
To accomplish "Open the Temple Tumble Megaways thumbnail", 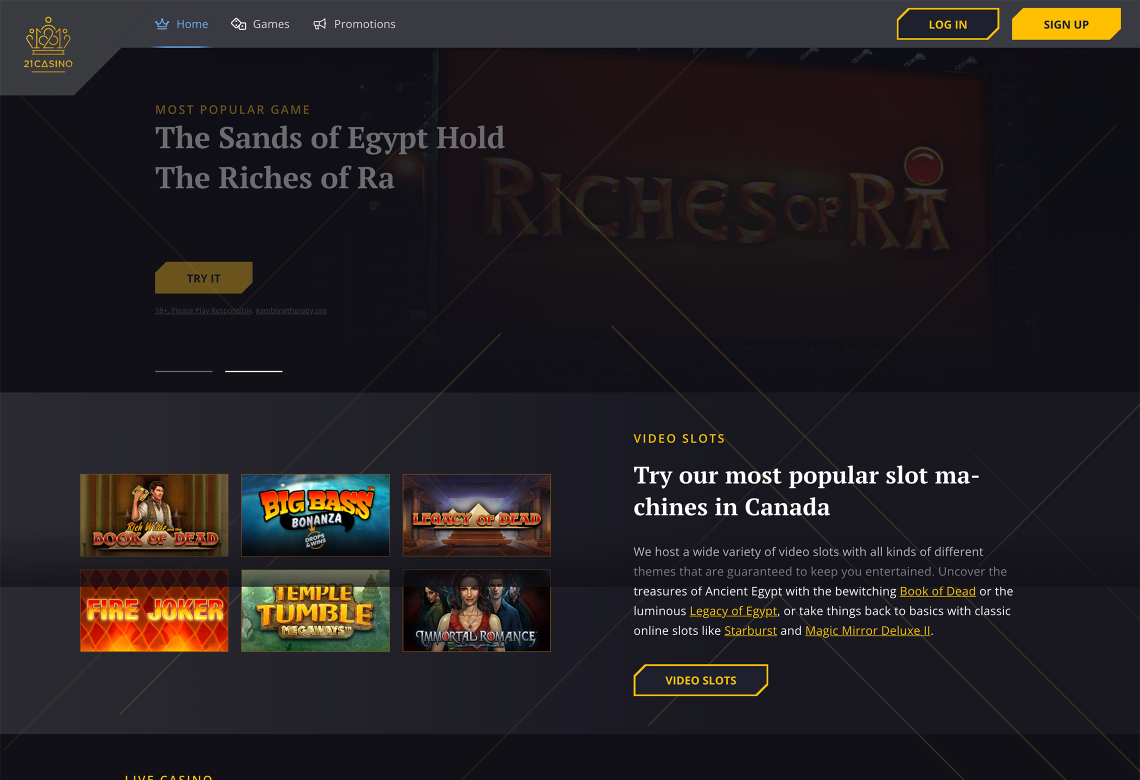I will pyautogui.click(x=316, y=611).
